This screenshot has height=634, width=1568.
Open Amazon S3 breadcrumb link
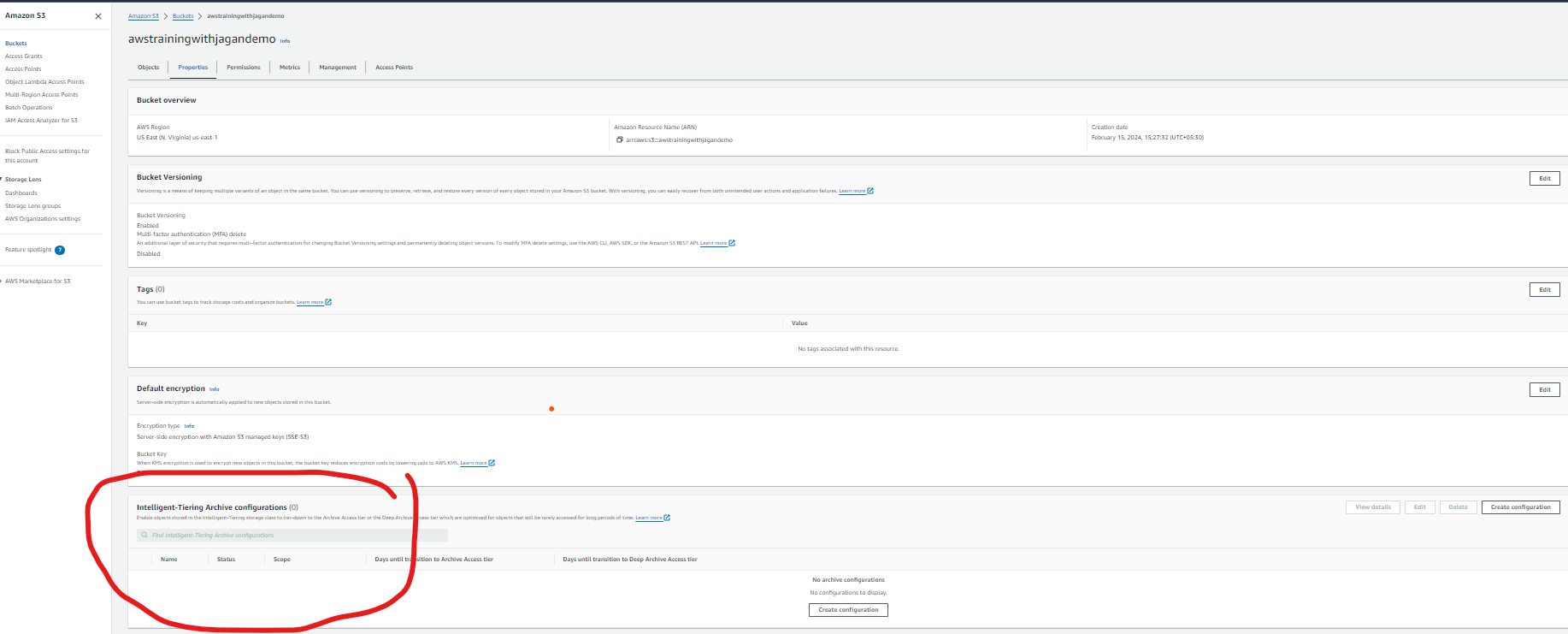pyautogui.click(x=144, y=16)
